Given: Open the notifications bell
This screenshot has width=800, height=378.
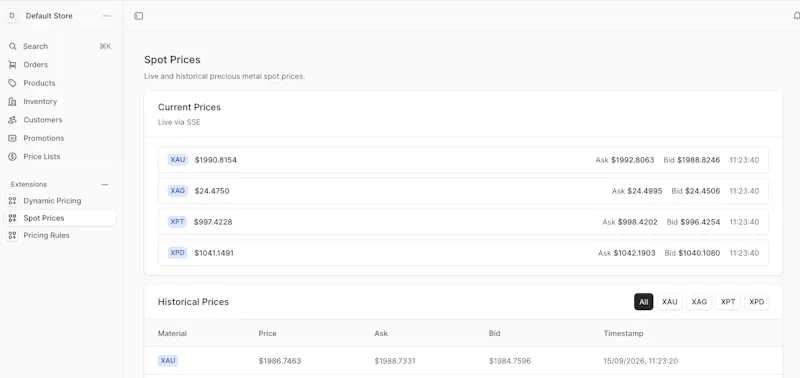Looking at the screenshot, I should point(796,16).
